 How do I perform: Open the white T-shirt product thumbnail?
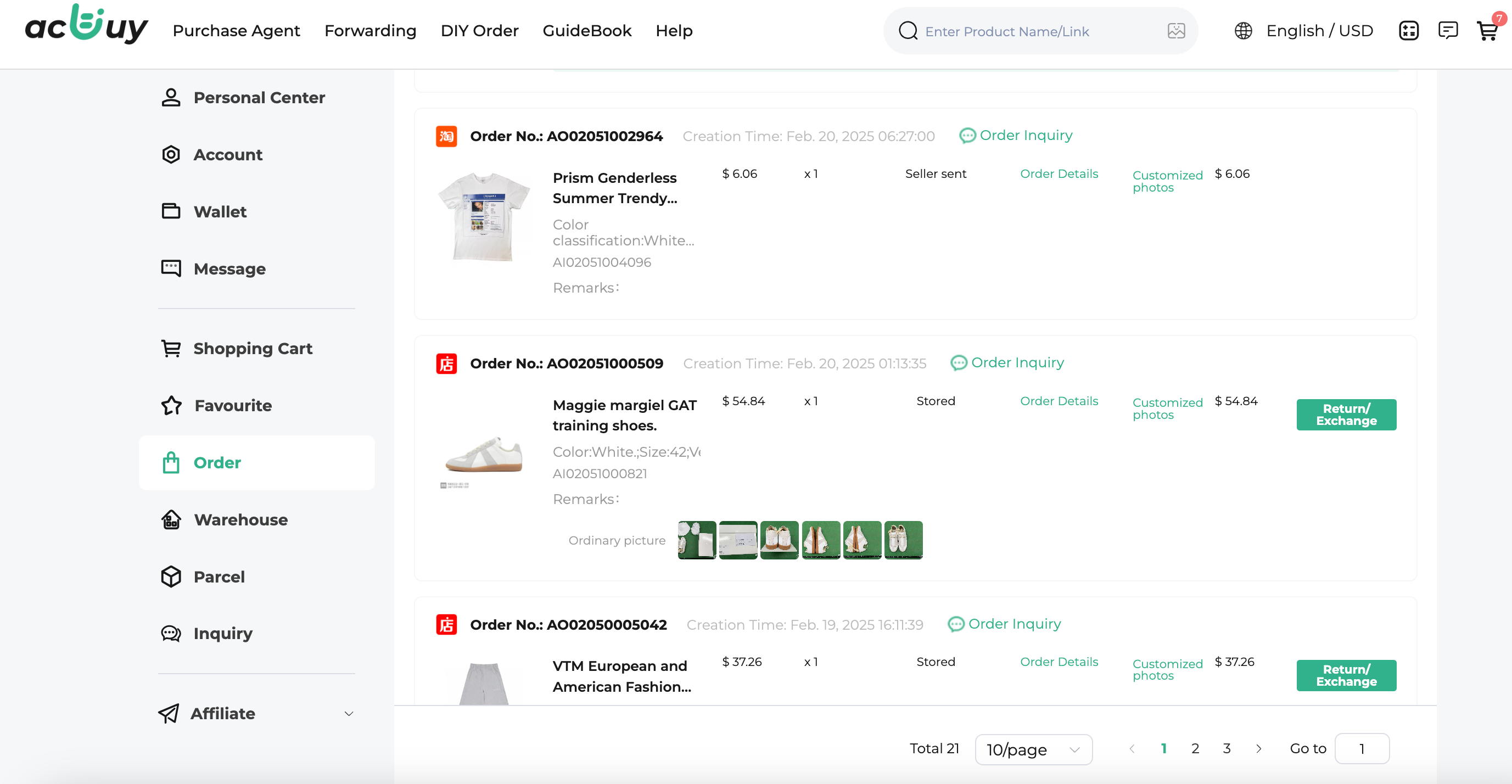tap(484, 216)
